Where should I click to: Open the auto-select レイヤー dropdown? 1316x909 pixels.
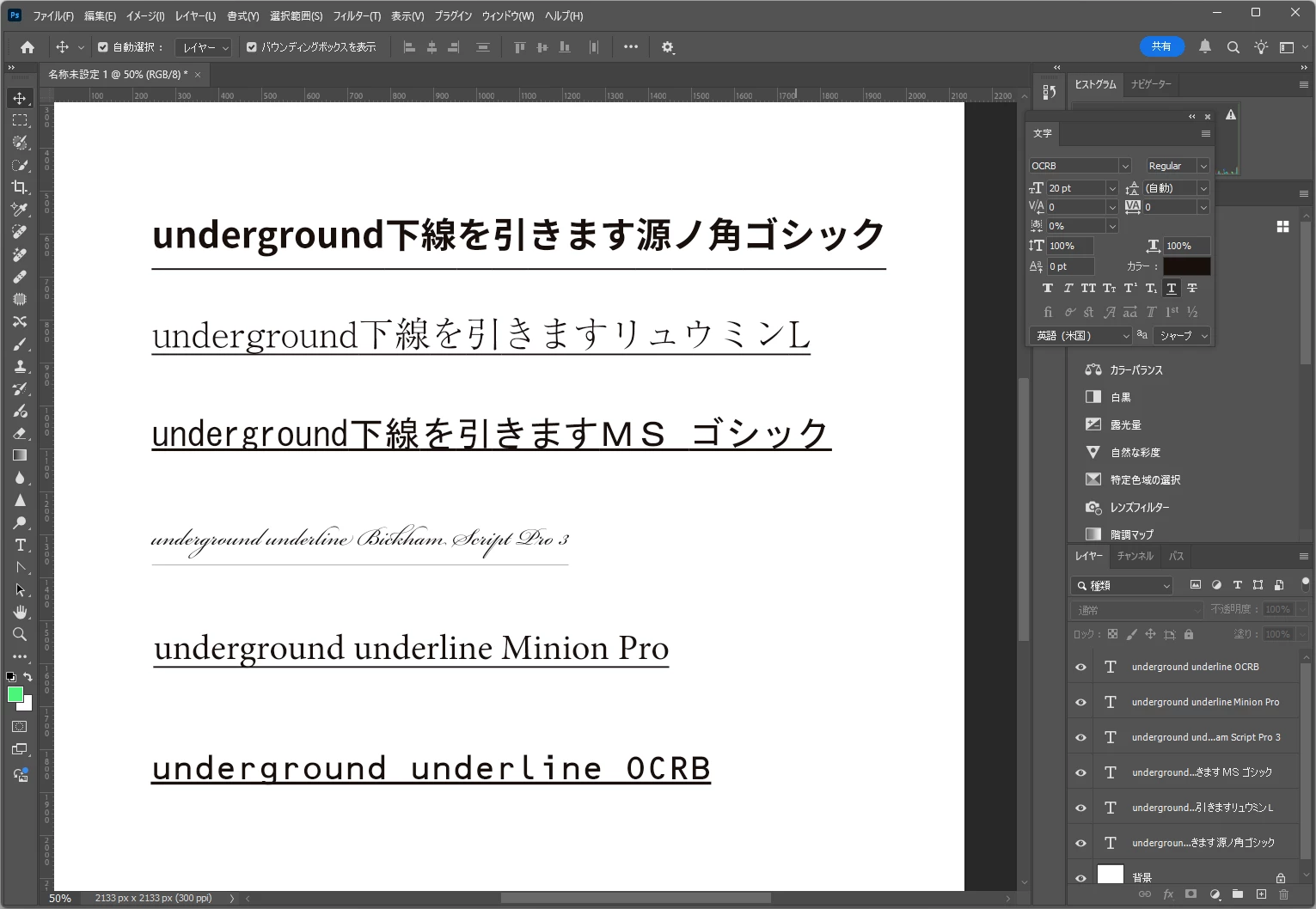point(203,47)
